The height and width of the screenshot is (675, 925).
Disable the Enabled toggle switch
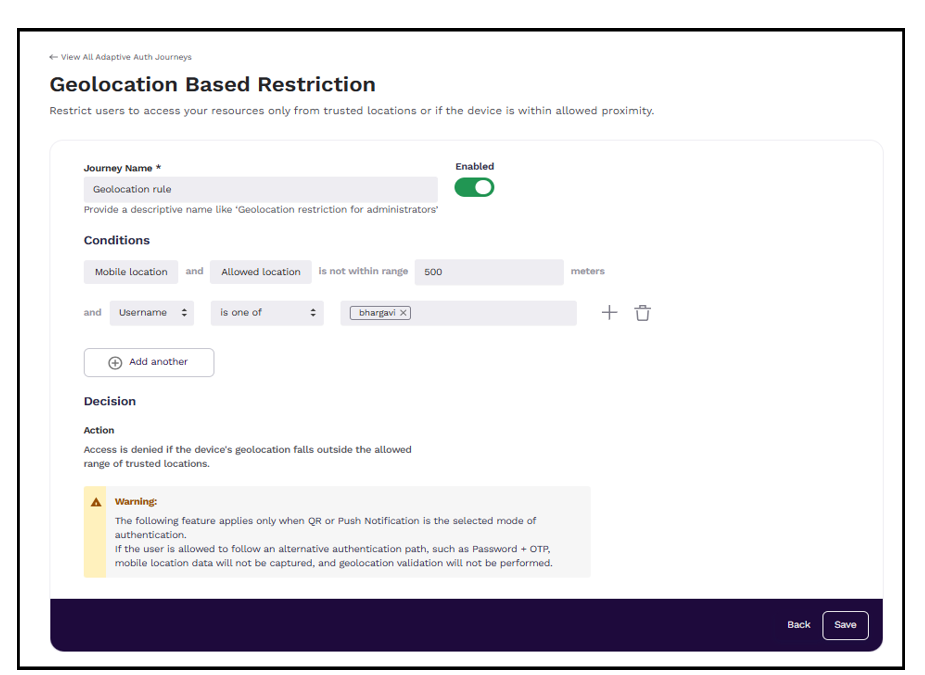(474, 187)
